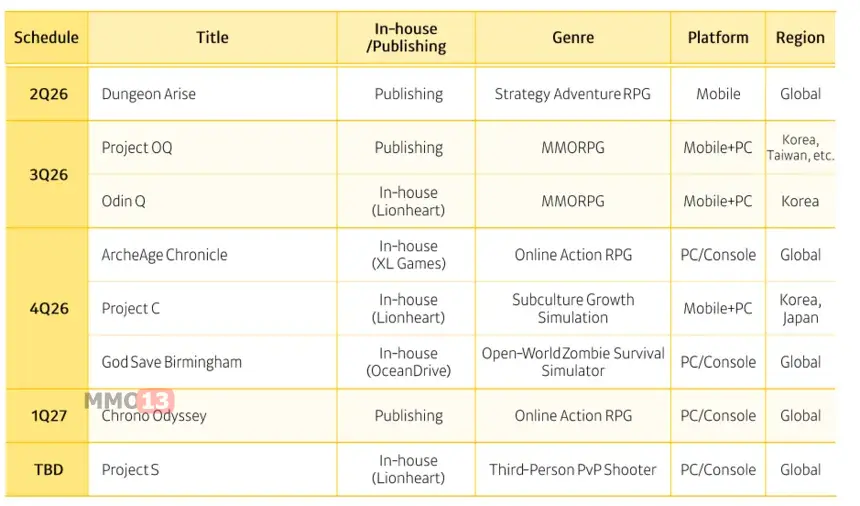Click the Schedule column header
860x506 pixels.
(46, 38)
